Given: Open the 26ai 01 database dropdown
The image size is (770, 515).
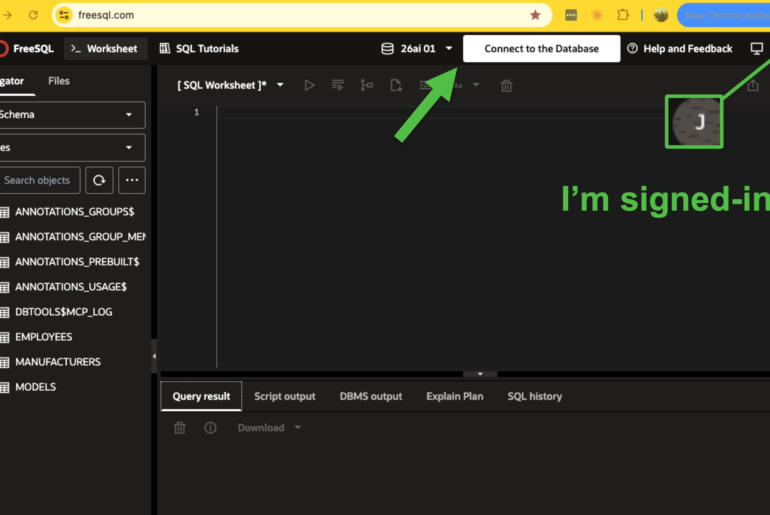Looking at the screenshot, I should click(x=417, y=49).
